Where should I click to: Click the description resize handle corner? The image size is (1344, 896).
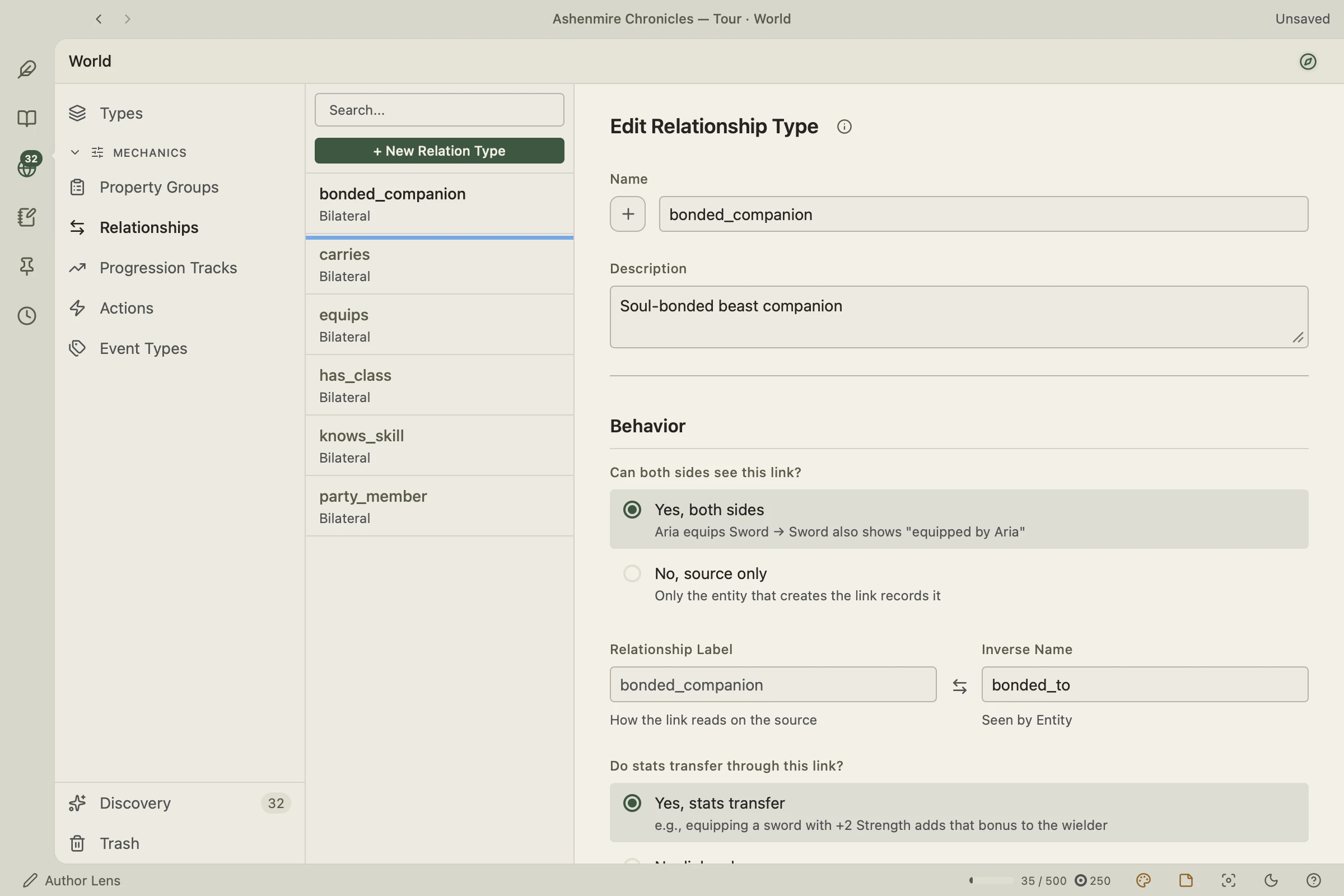tap(1298, 338)
